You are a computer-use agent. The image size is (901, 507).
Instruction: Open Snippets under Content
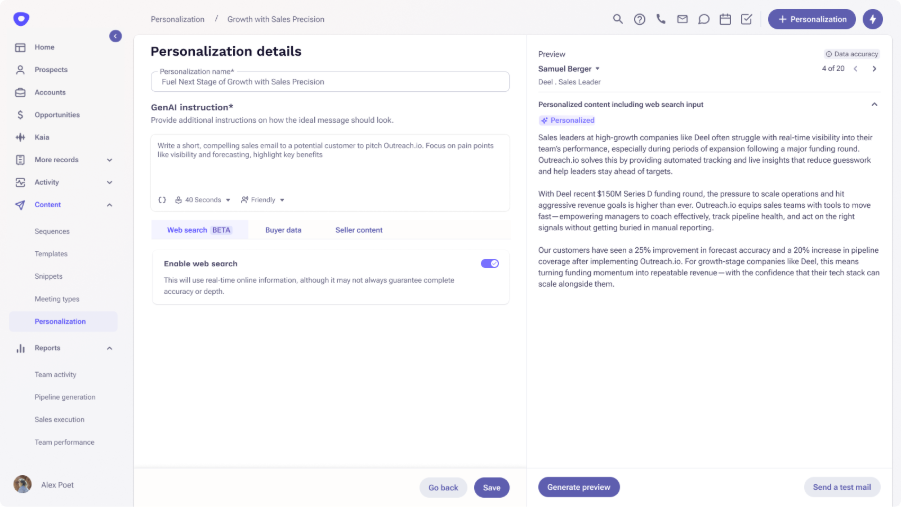coord(48,276)
